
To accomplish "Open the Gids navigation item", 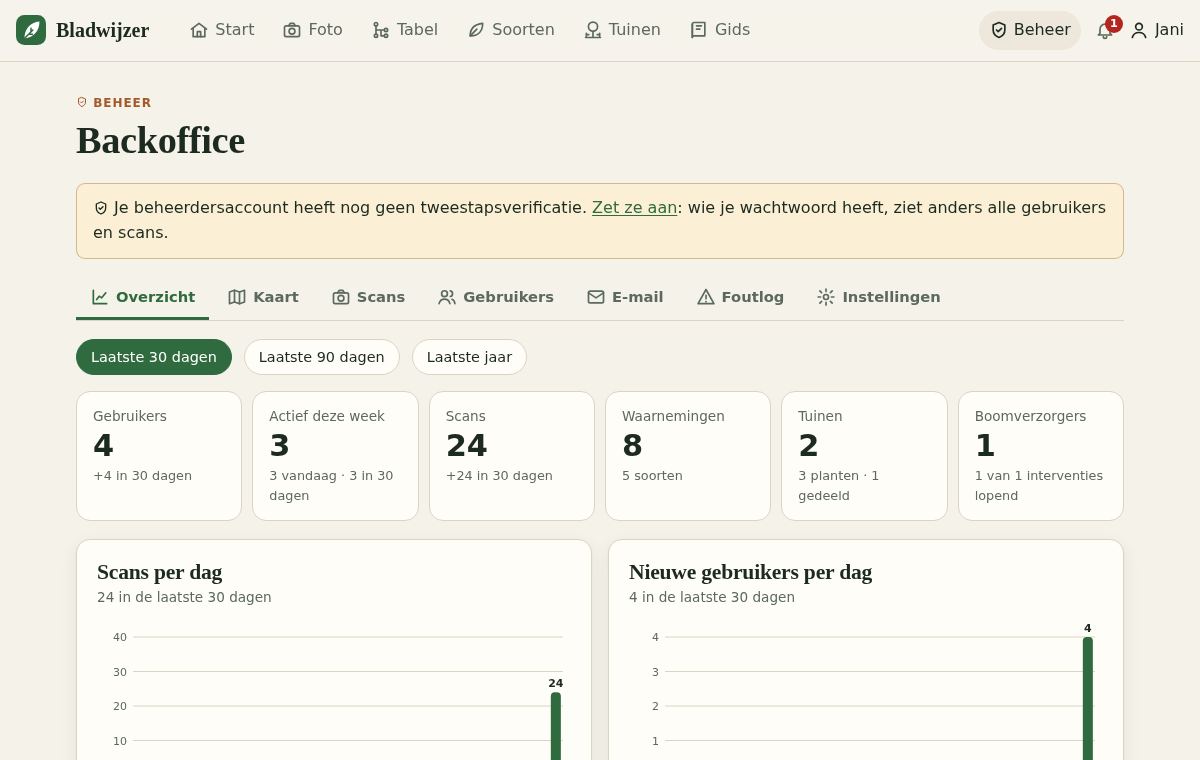I will pyautogui.click(x=720, y=30).
